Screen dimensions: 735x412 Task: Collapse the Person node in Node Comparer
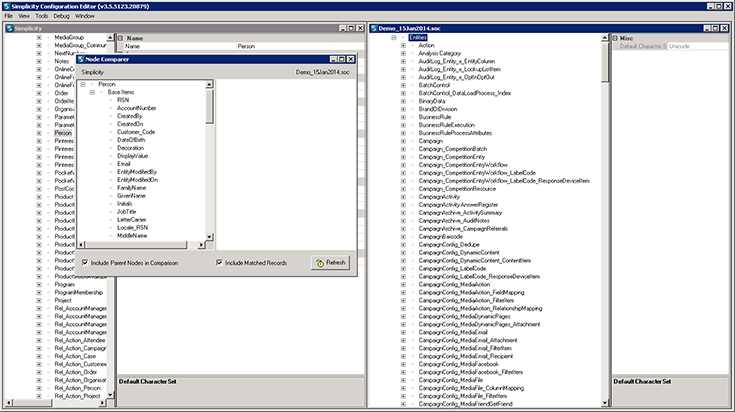click(83, 84)
